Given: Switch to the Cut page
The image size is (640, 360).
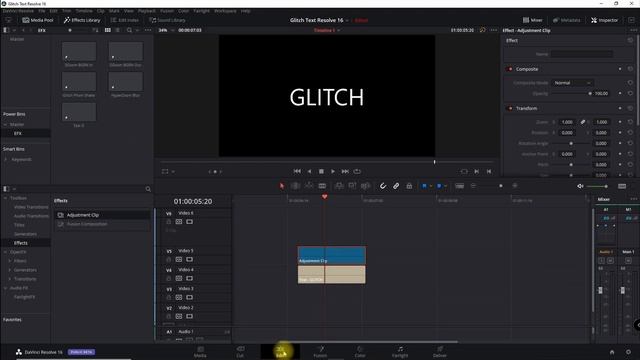Looking at the screenshot, I should [x=240, y=352].
